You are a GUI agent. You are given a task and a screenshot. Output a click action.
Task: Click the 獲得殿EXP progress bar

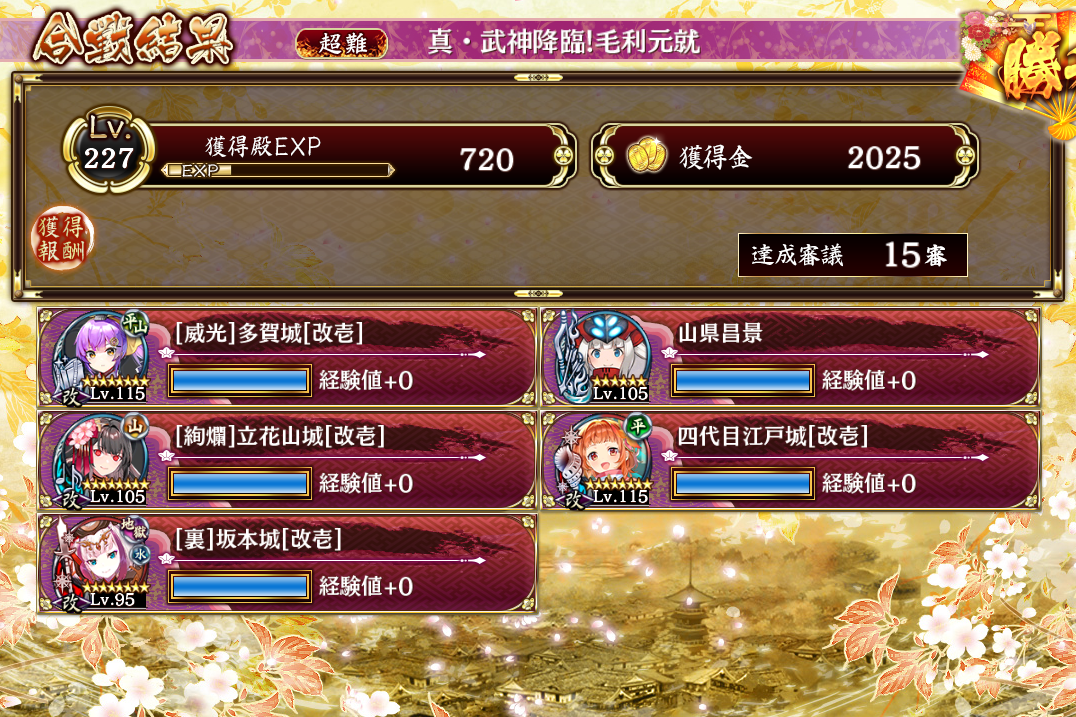[x=278, y=170]
